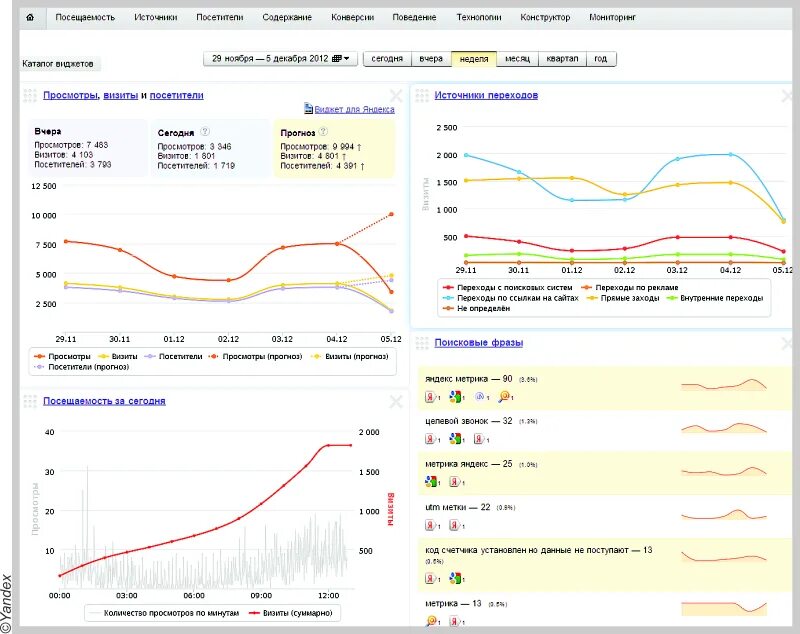The width and height of the screenshot is (800, 634).
Task: Open the Виджет для Яндекса link
Action: [355, 109]
